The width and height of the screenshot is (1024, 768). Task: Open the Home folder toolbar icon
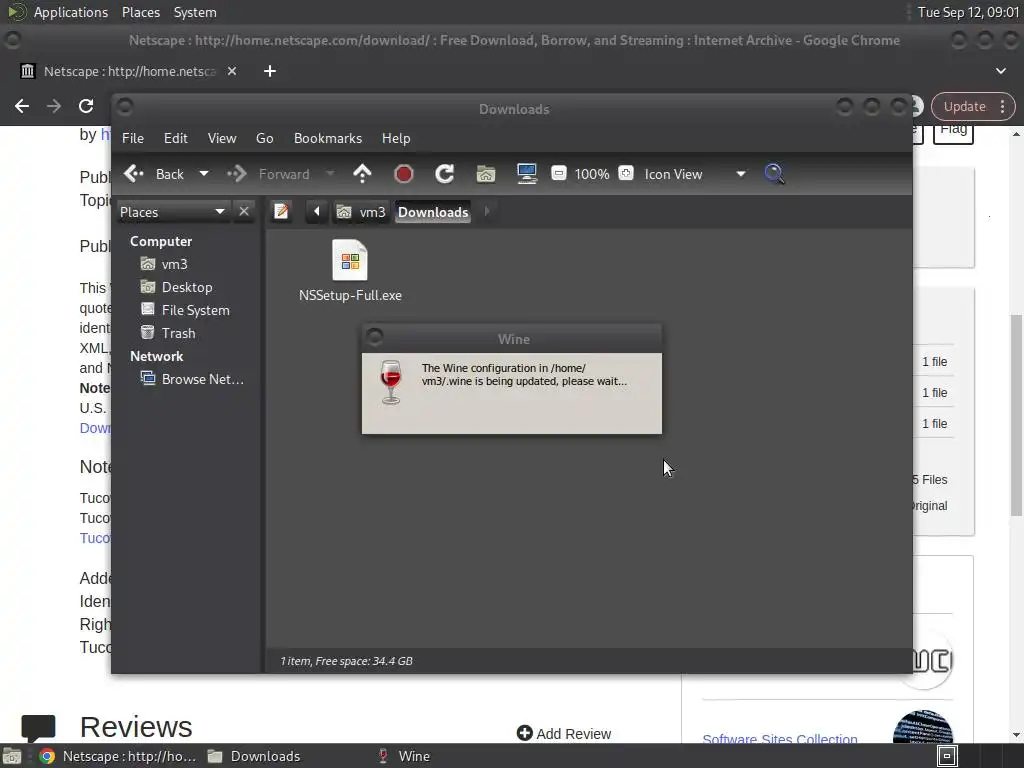(x=486, y=174)
